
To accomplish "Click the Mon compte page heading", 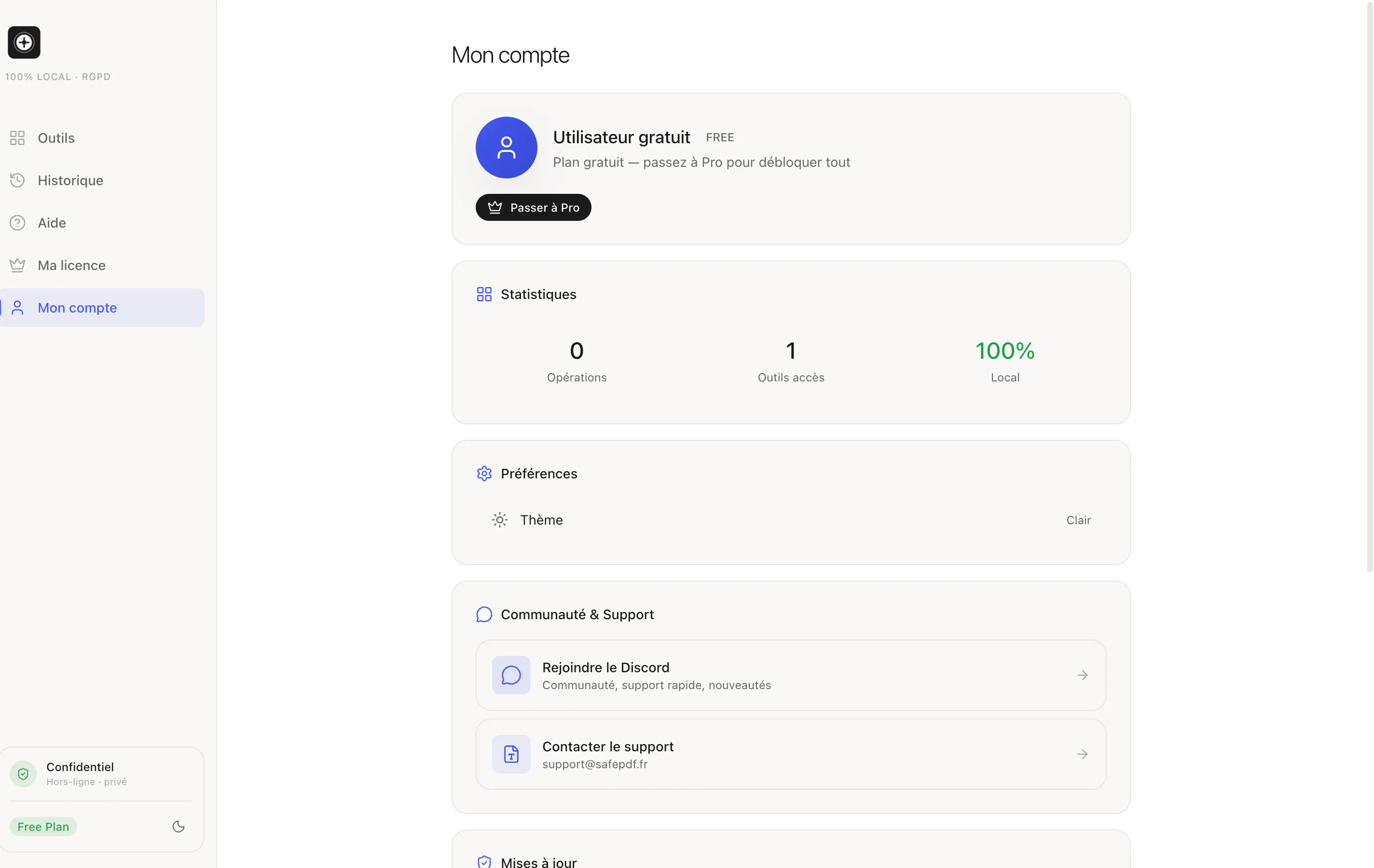I will 510,55.
